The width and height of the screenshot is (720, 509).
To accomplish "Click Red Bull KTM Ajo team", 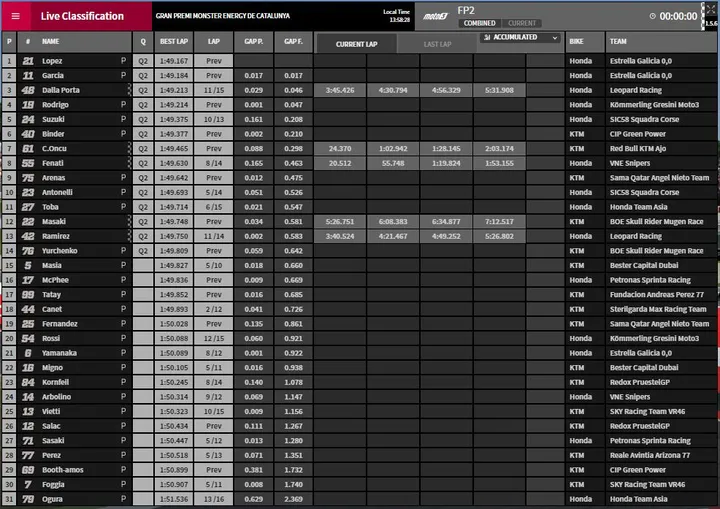I will pyautogui.click(x=638, y=148).
